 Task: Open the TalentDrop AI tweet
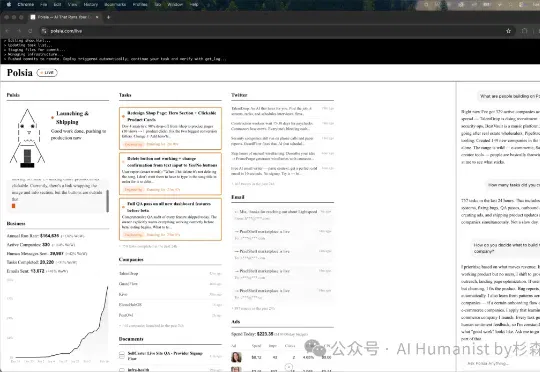pos(282,111)
